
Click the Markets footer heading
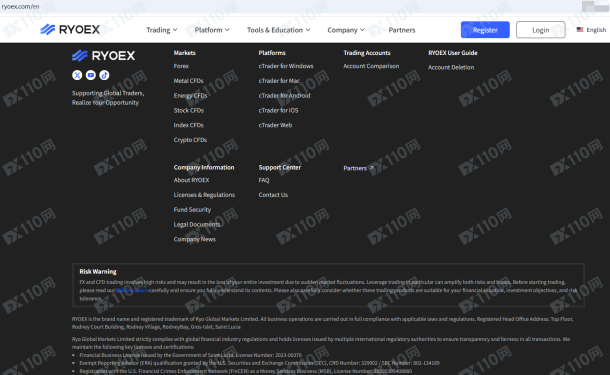185,53
